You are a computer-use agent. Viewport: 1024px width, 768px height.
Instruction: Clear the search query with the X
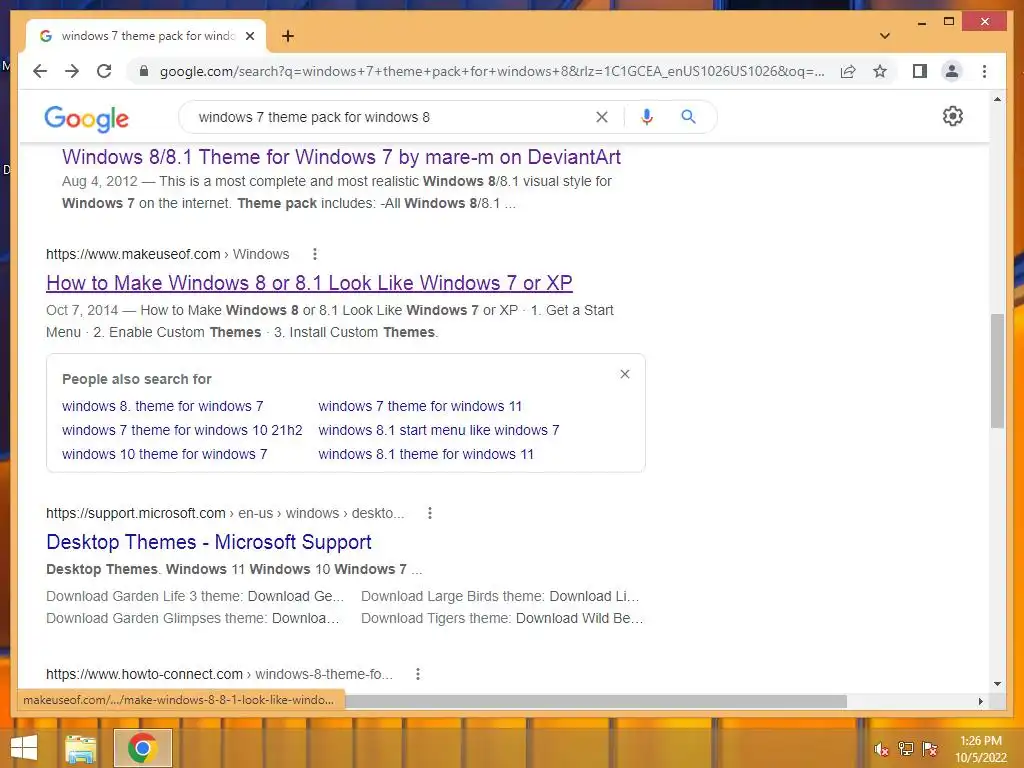pos(601,117)
